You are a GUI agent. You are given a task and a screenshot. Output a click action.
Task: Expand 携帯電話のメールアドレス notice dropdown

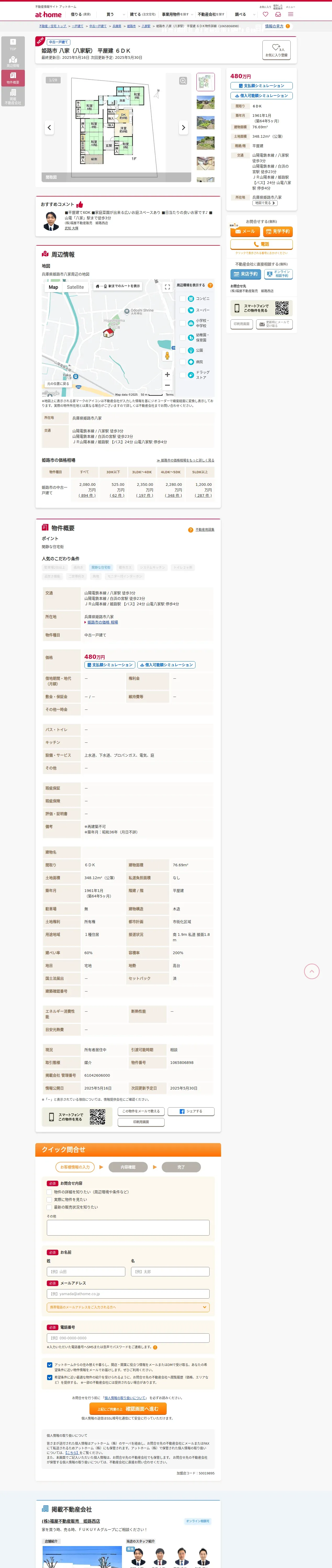click(128, 1307)
